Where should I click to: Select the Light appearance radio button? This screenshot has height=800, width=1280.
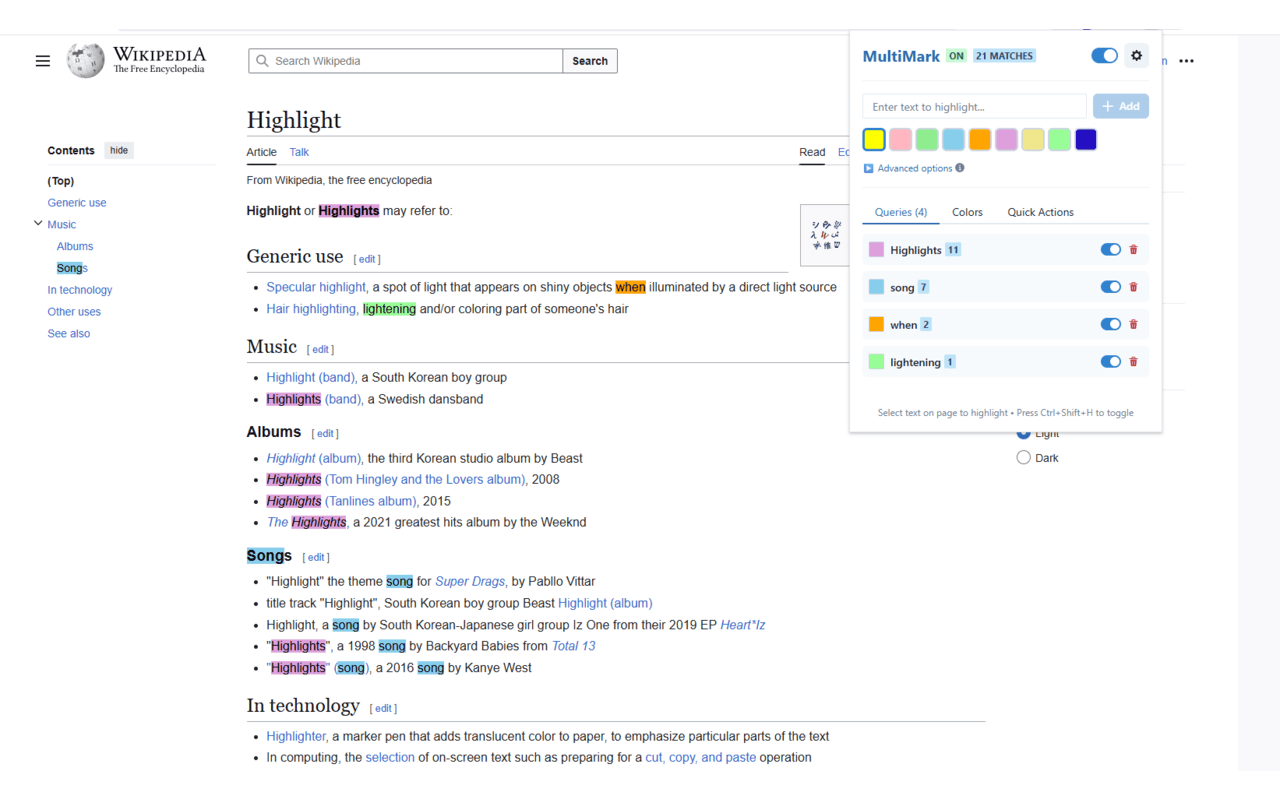click(1023, 434)
